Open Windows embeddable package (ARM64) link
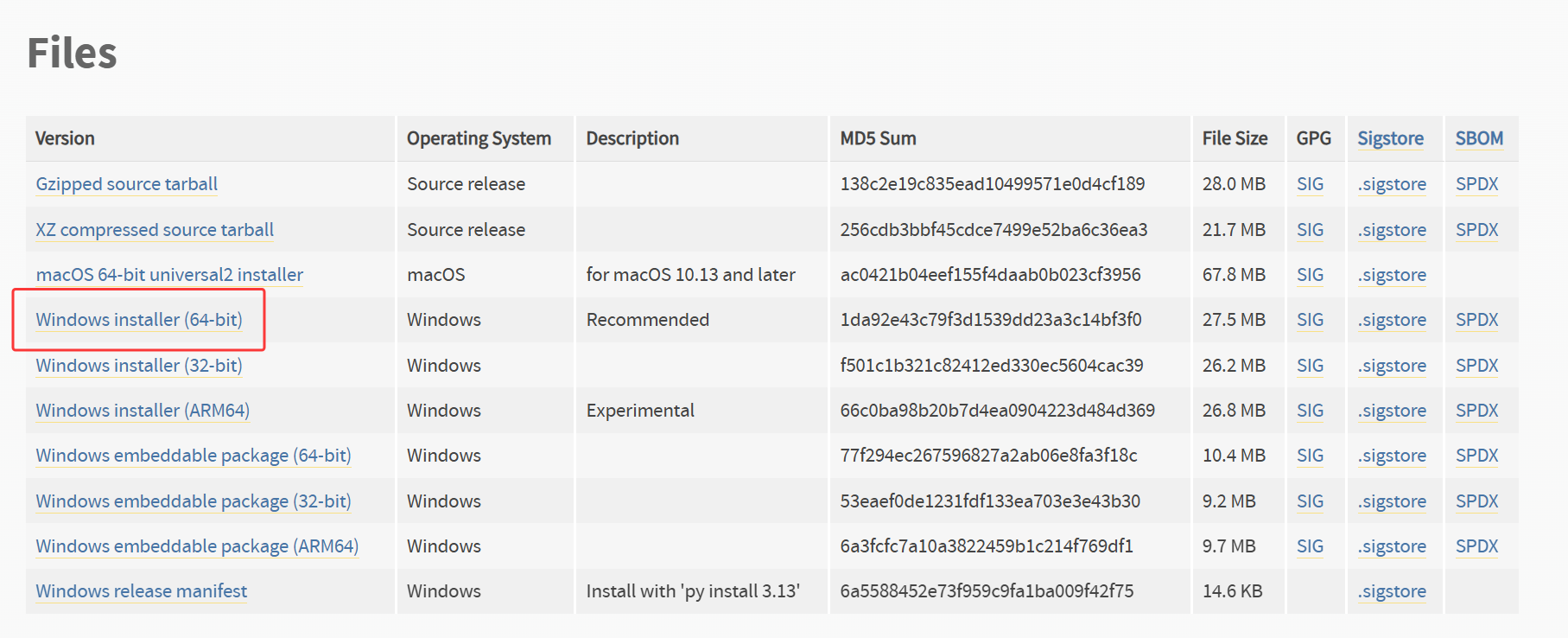This screenshot has width=1568, height=638. coord(197,546)
